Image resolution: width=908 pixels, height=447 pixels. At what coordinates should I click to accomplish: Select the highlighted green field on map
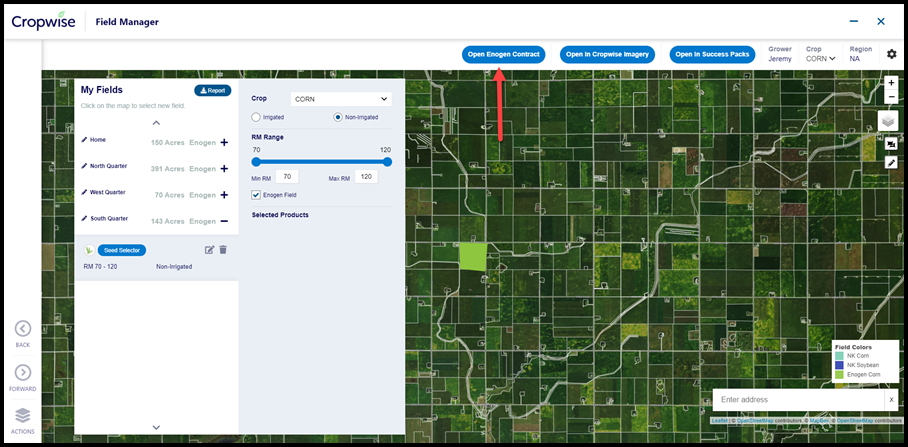pos(473,257)
